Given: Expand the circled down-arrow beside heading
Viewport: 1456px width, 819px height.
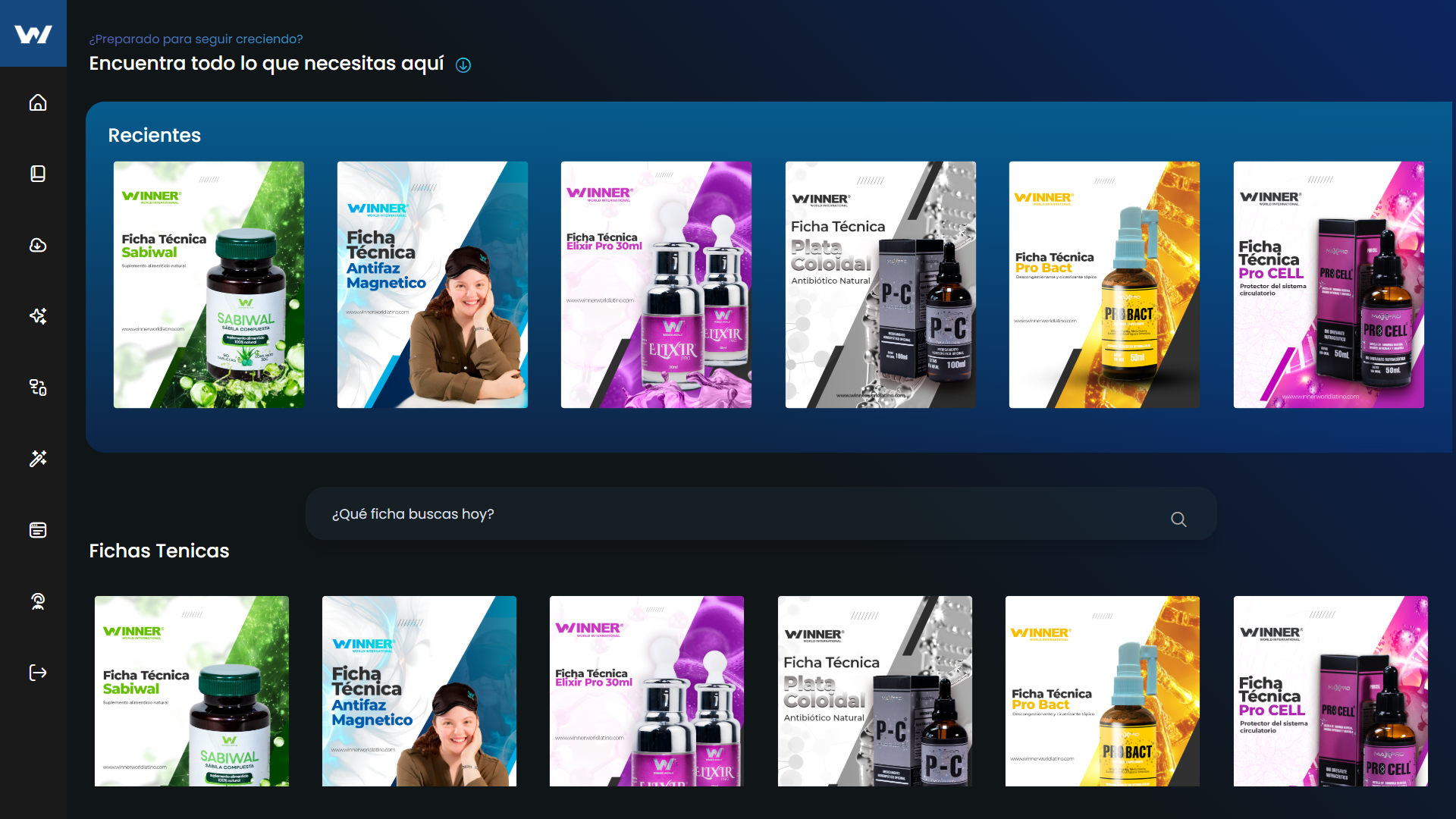Looking at the screenshot, I should (463, 65).
